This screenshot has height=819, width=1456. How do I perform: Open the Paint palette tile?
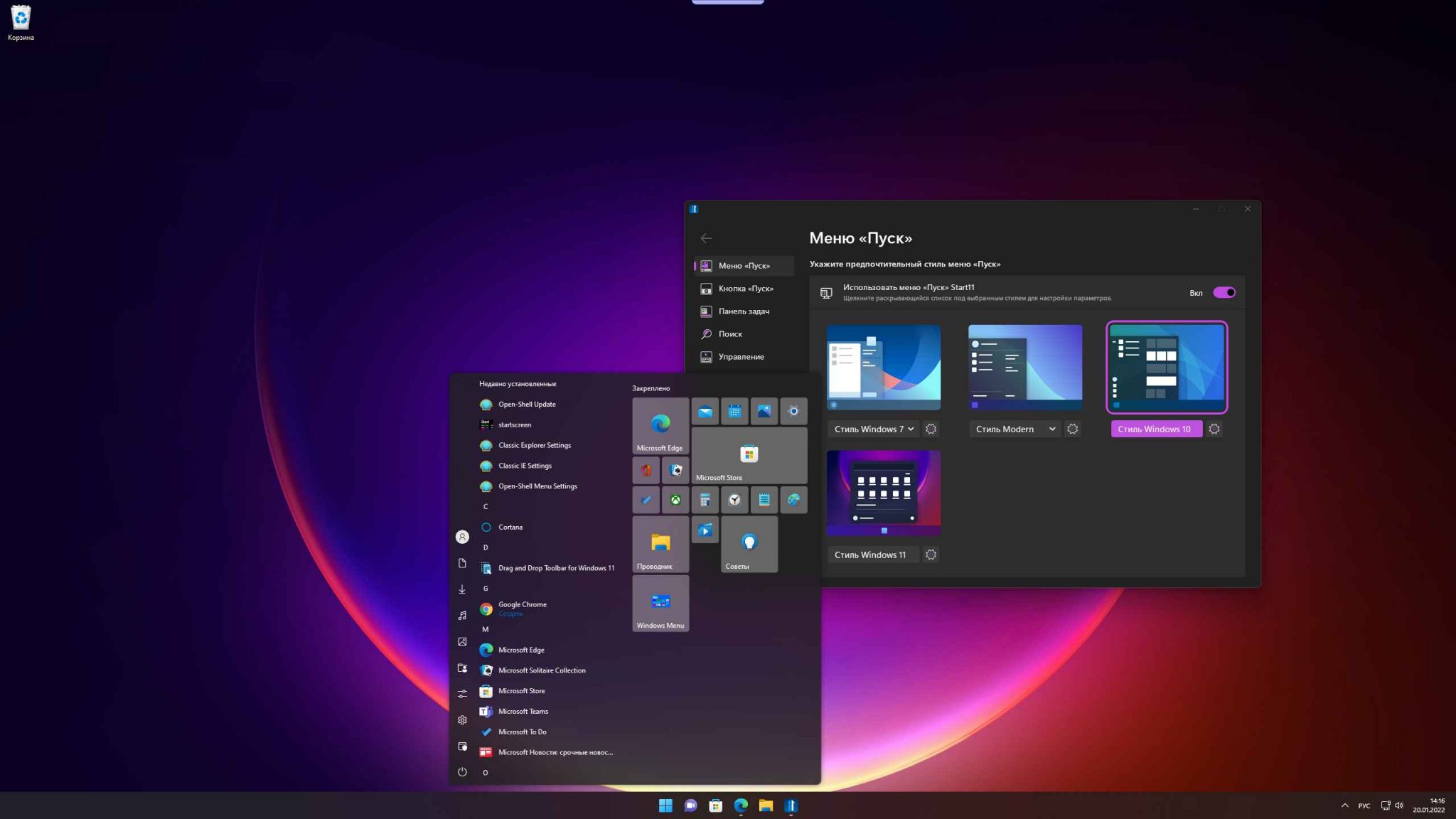click(793, 500)
